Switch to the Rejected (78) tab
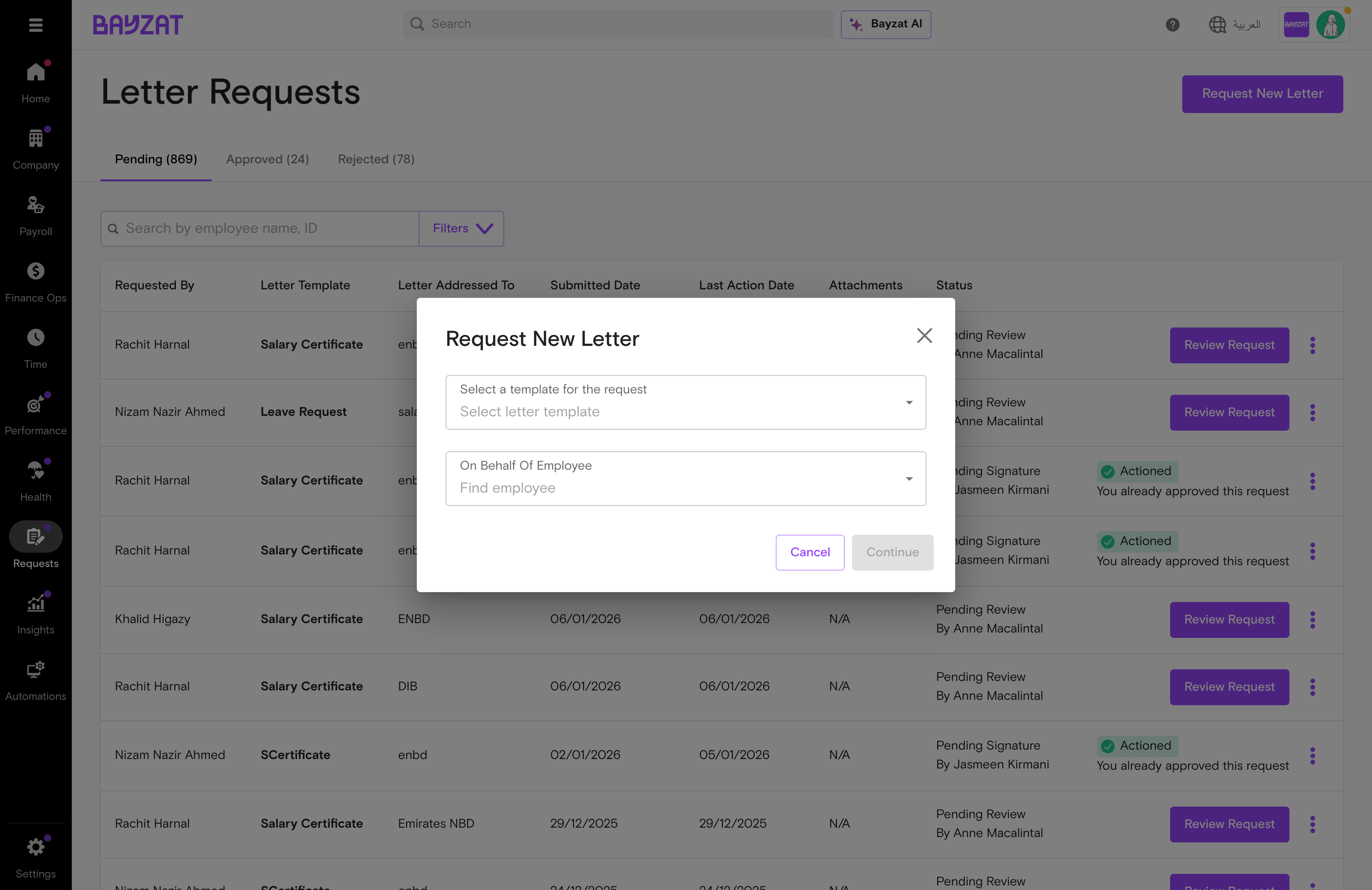The image size is (1372, 890). 376,159
